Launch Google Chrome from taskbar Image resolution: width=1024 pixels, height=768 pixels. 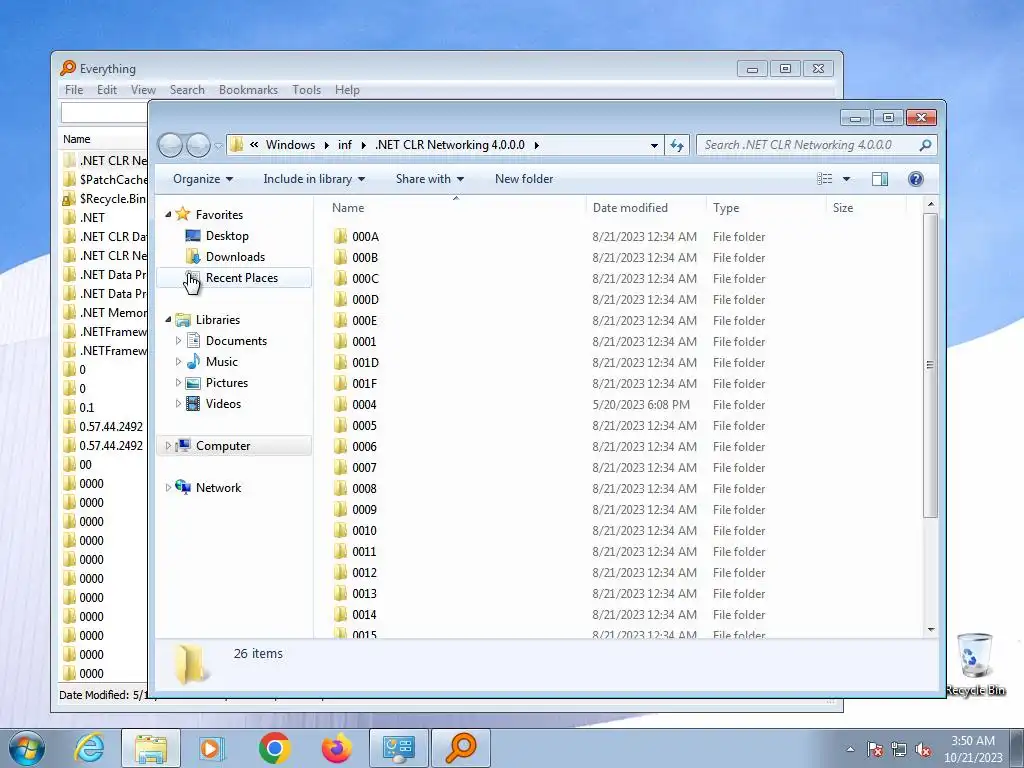pos(274,748)
